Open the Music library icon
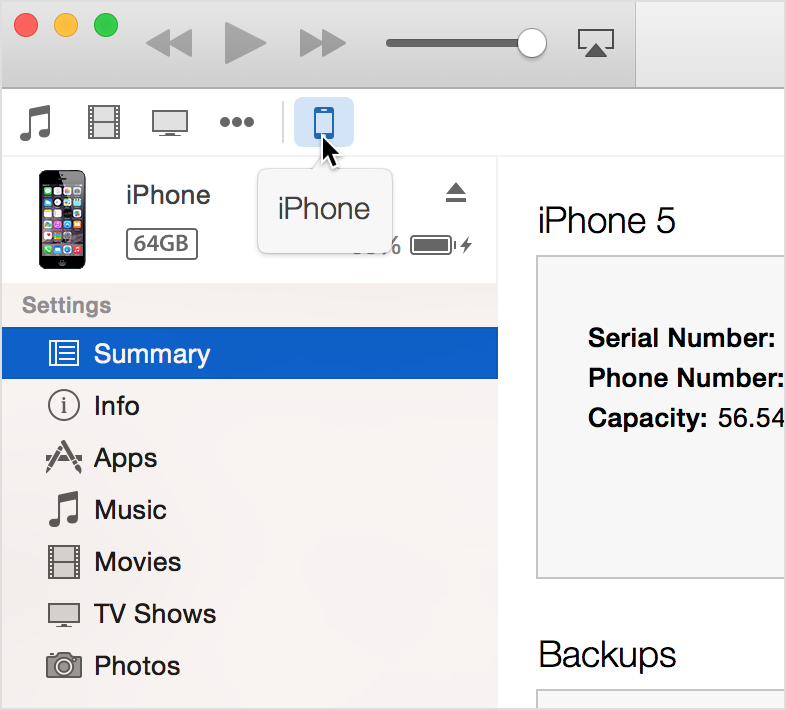Image resolution: width=786 pixels, height=710 pixels. [x=36, y=122]
